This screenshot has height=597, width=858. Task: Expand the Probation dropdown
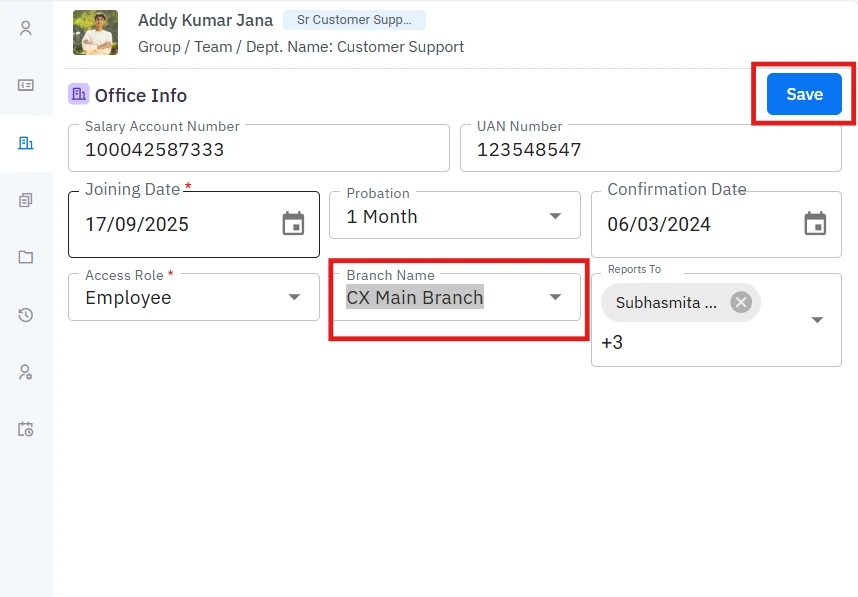coord(555,217)
